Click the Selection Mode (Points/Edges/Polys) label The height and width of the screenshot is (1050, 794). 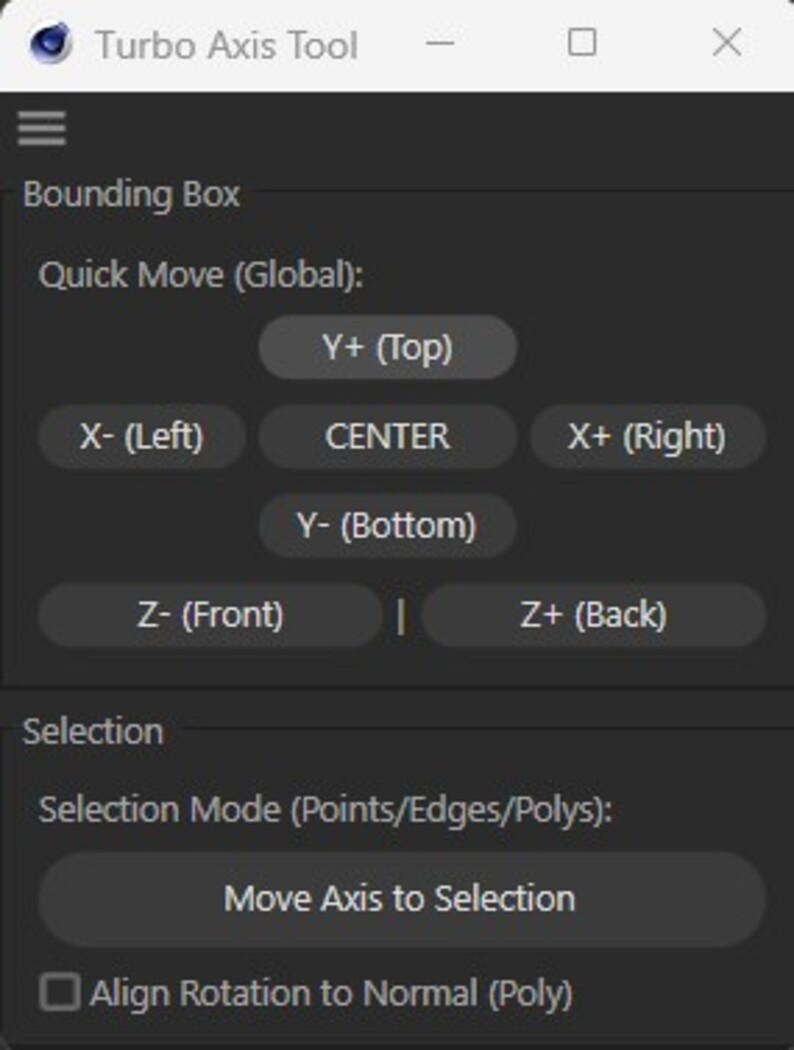[325, 810]
